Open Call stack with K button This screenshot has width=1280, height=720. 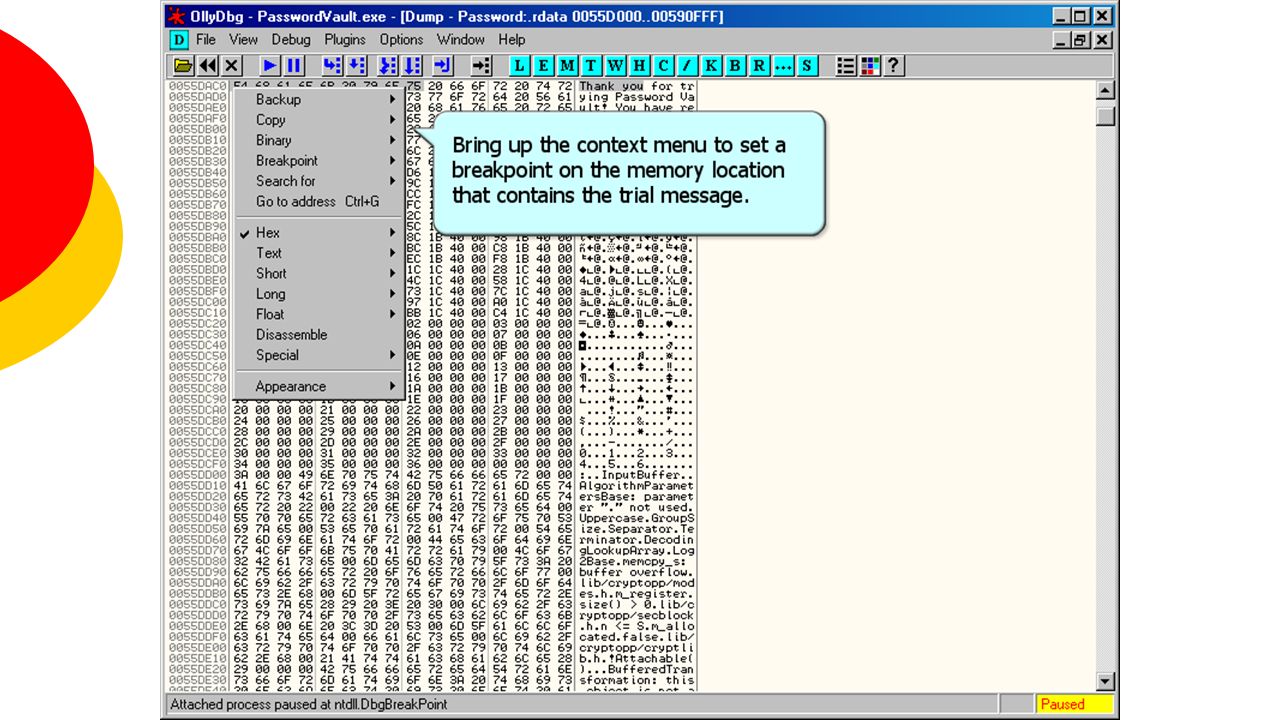(x=711, y=66)
